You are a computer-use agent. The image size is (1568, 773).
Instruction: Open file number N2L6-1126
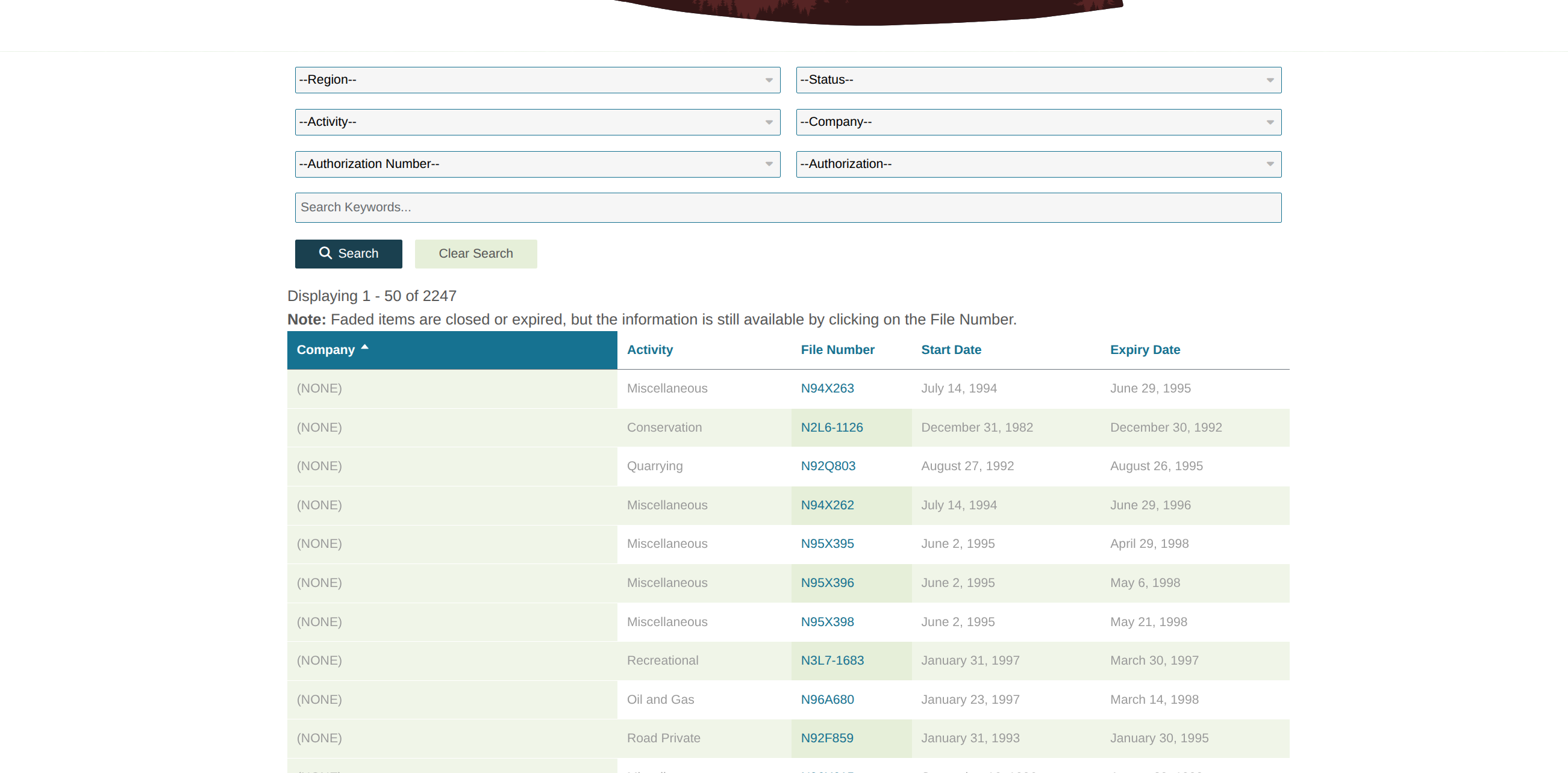[x=831, y=427]
